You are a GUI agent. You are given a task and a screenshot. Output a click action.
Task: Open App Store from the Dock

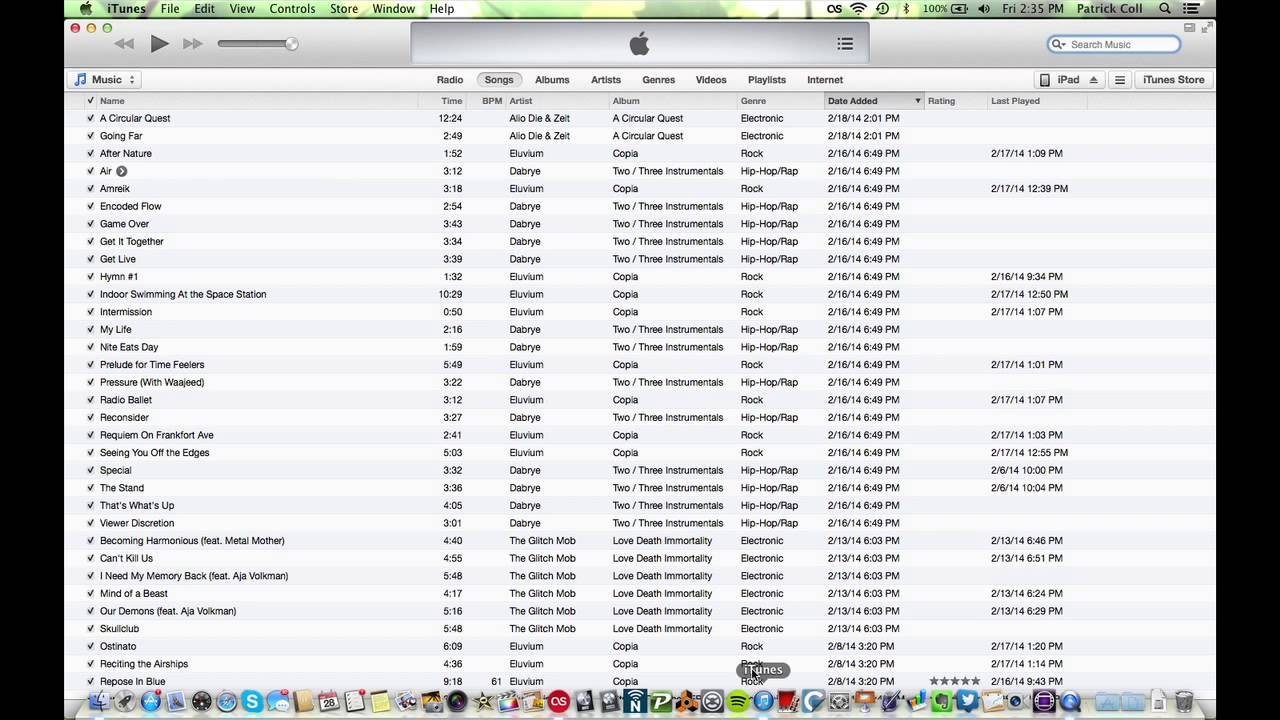click(151, 702)
